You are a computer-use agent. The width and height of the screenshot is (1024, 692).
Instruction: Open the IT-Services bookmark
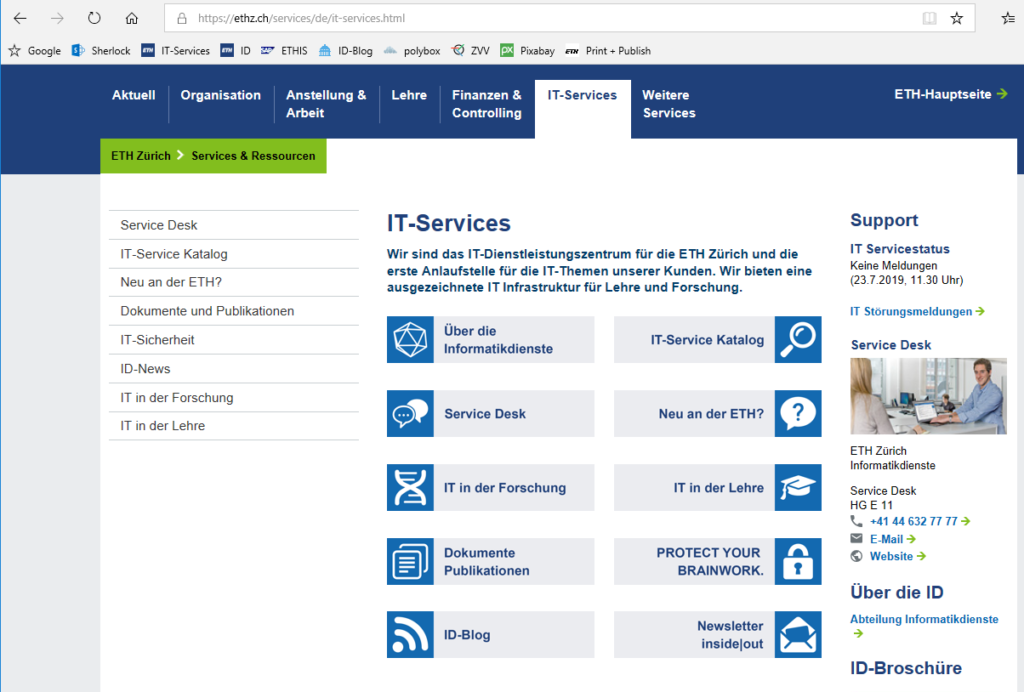[x=176, y=51]
